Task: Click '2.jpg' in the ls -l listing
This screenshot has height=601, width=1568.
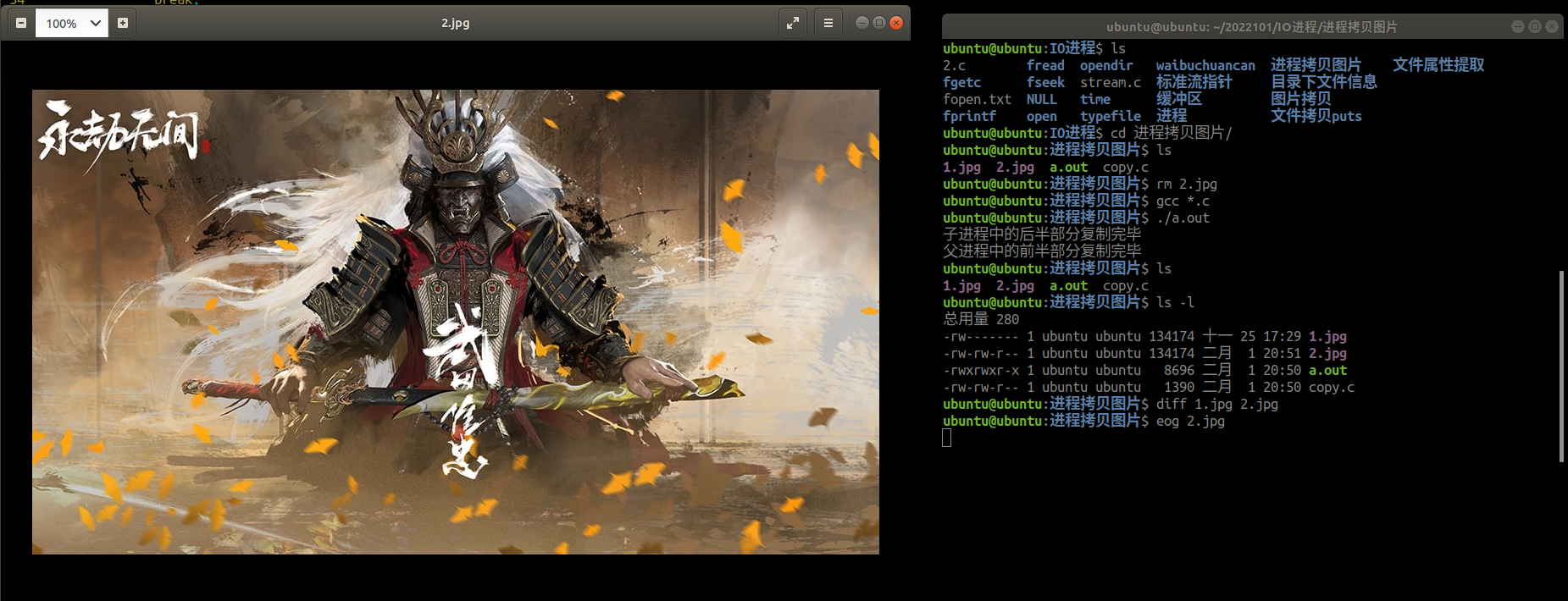Action: point(1327,353)
